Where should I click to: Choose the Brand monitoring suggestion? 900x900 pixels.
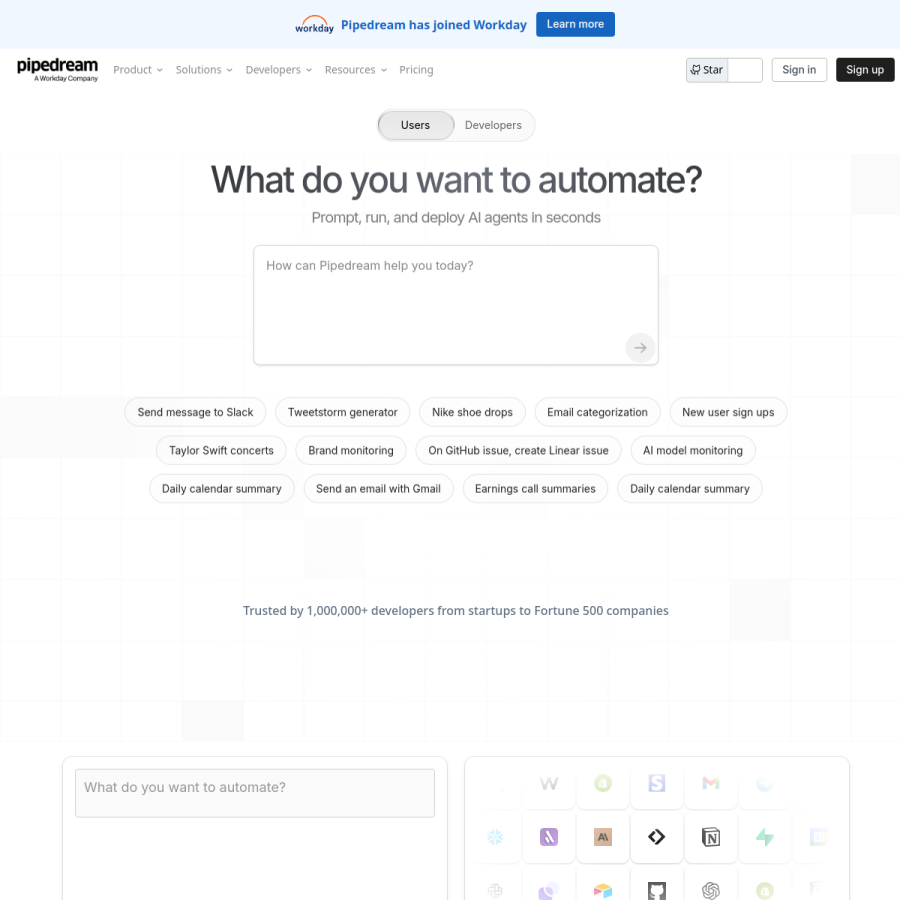[x=351, y=451]
